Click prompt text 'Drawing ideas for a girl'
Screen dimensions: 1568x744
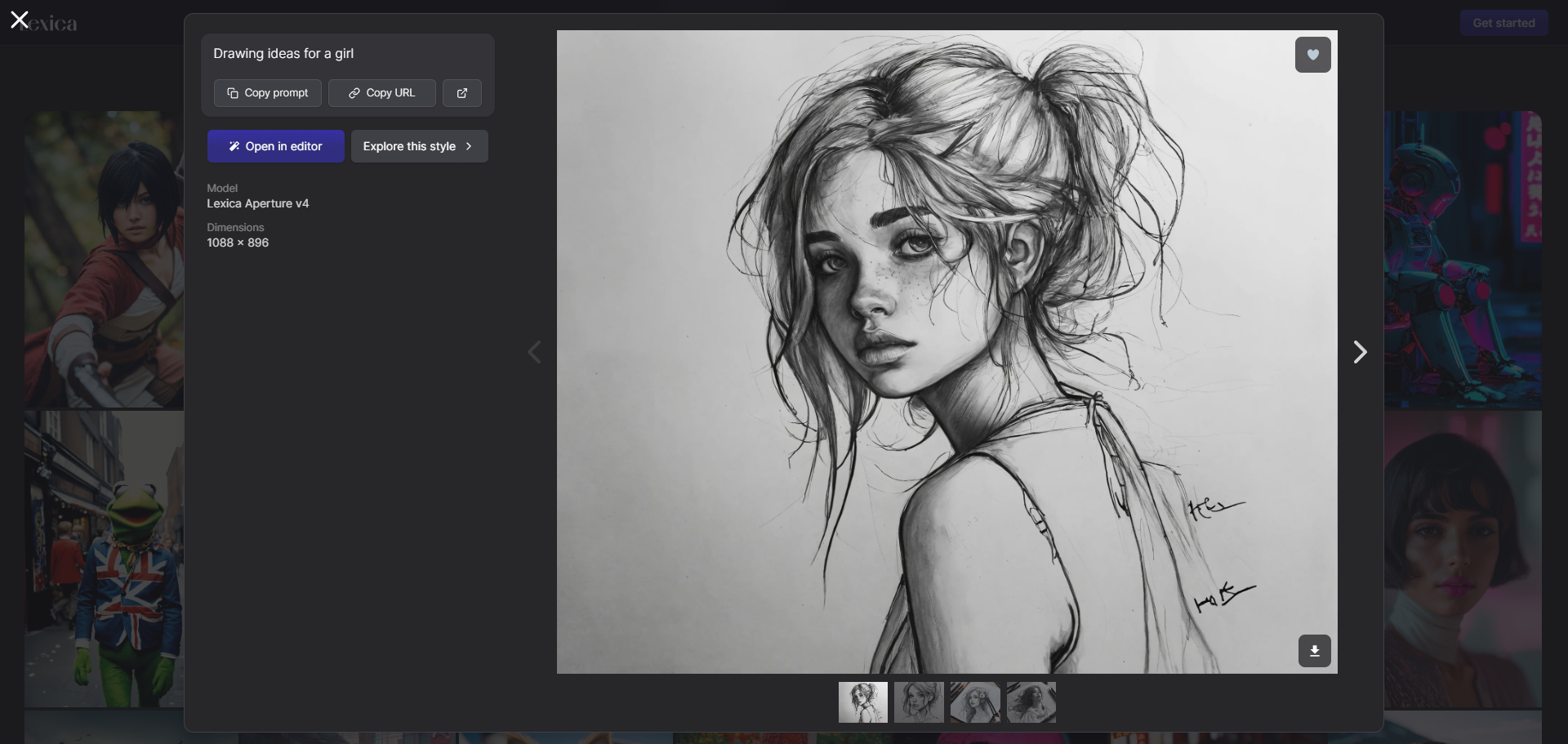283,54
